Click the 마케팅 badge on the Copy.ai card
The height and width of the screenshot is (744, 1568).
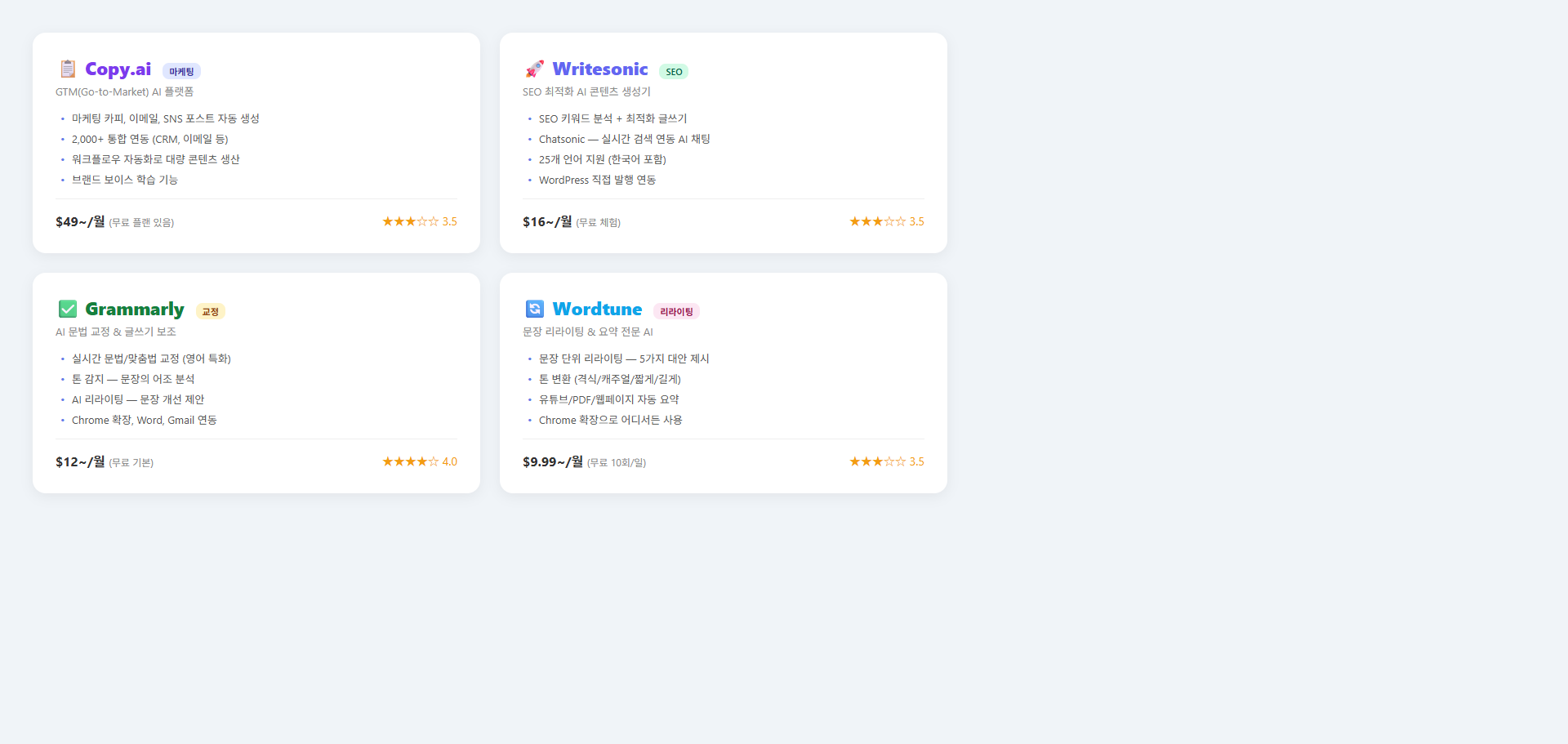[x=180, y=71]
